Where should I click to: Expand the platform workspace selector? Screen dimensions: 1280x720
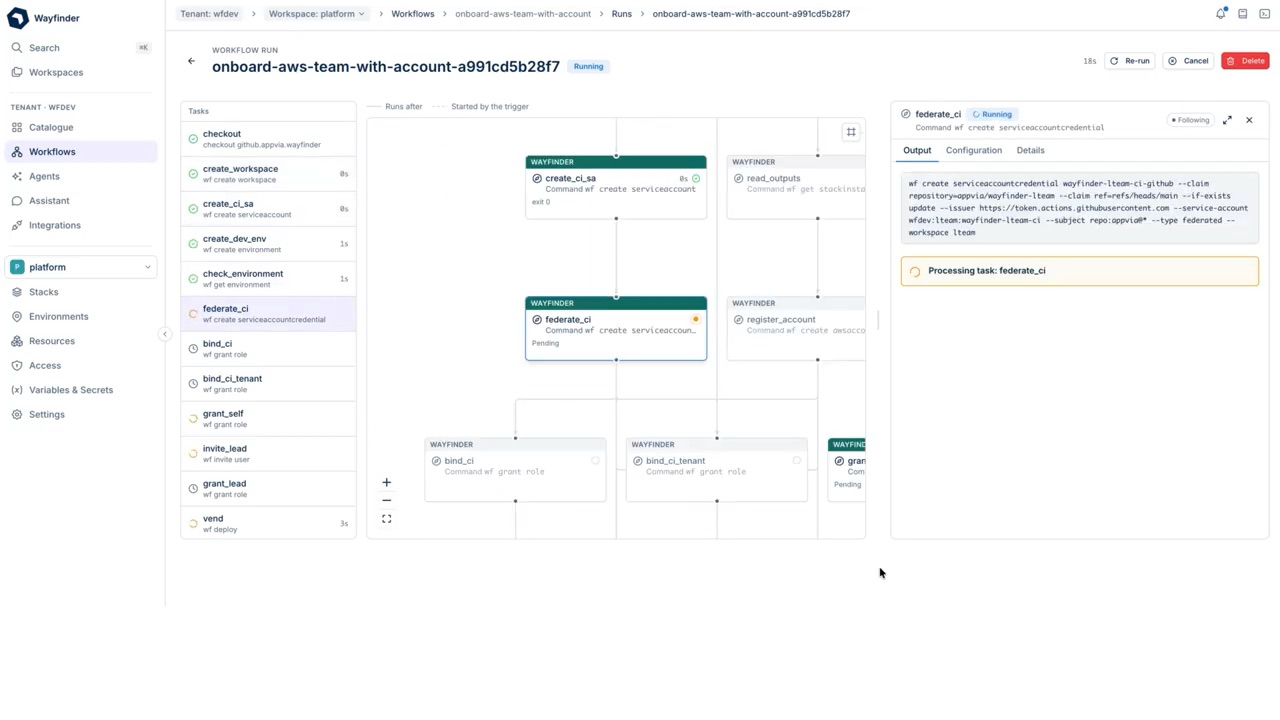[x=81, y=267]
